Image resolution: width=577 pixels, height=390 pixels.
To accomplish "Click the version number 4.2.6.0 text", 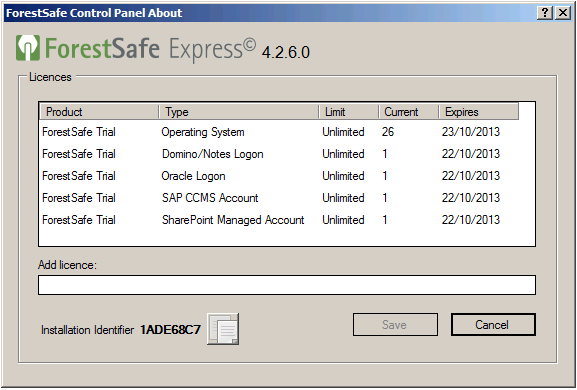I will pyautogui.click(x=286, y=53).
